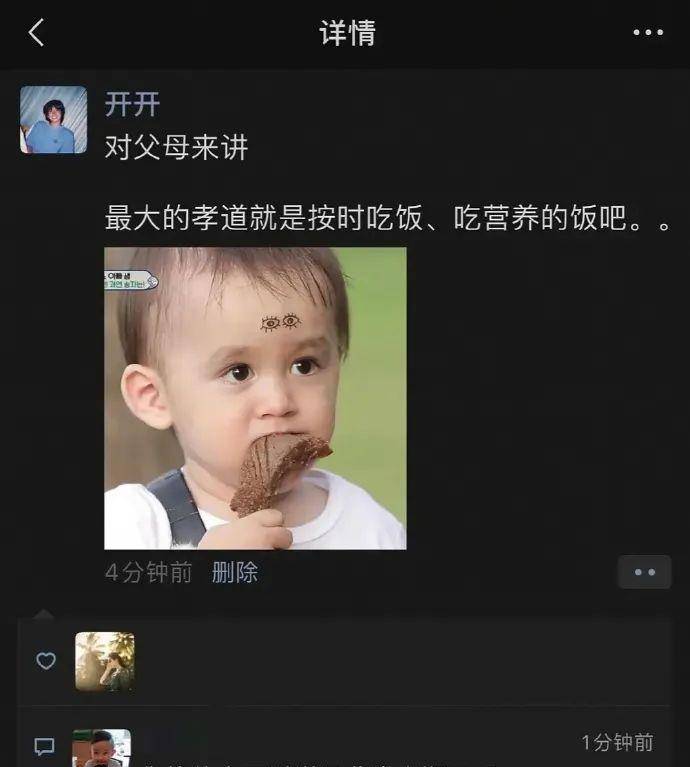Open the three-dot menu in header
This screenshot has width=690, height=767.
[648, 32]
